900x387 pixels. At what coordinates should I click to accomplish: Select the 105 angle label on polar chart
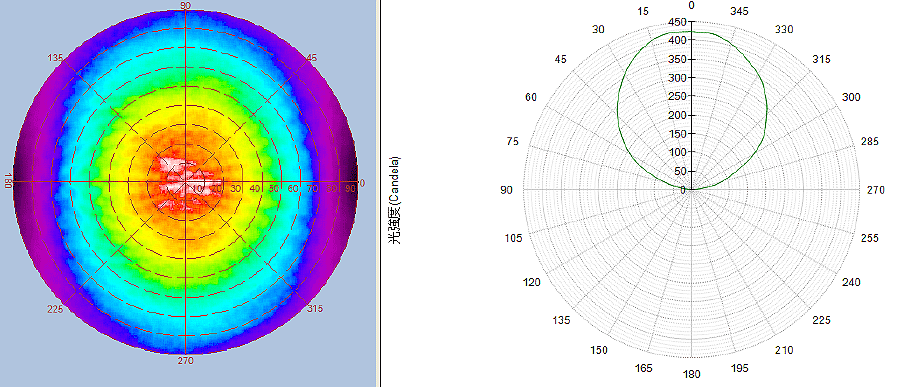click(x=514, y=238)
